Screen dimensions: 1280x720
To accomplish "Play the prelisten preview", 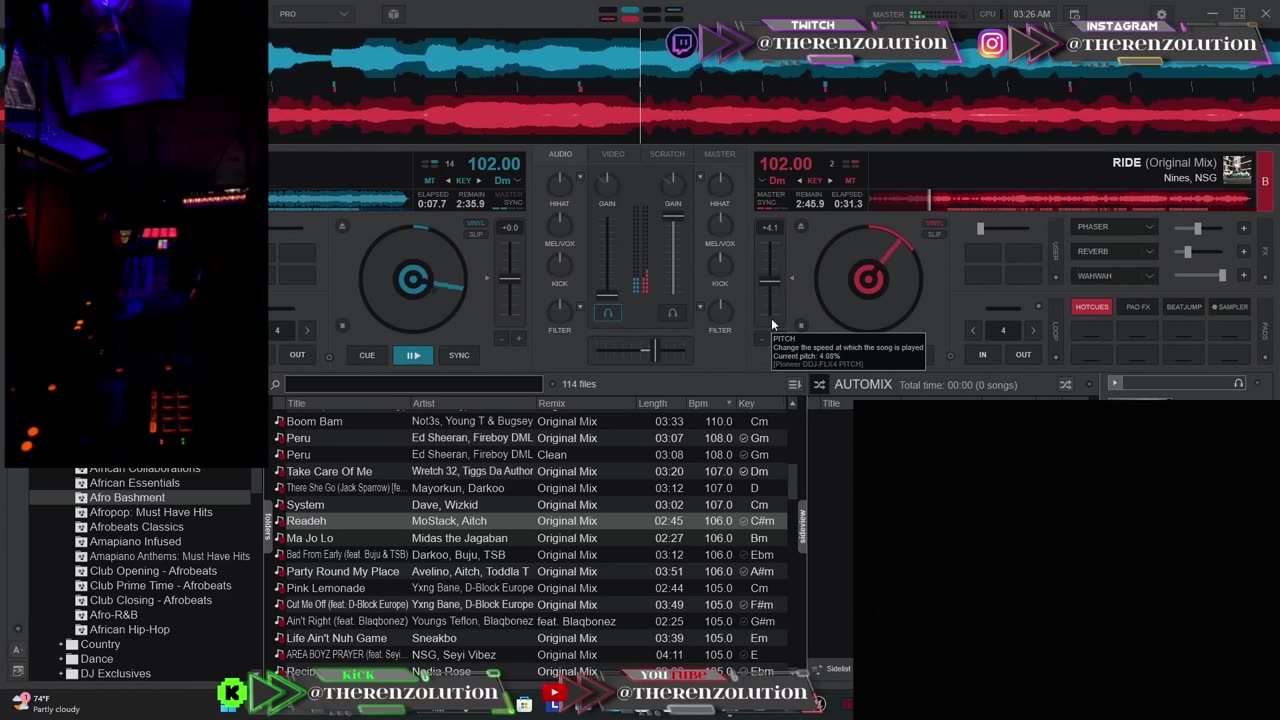I will [1114, 383].
